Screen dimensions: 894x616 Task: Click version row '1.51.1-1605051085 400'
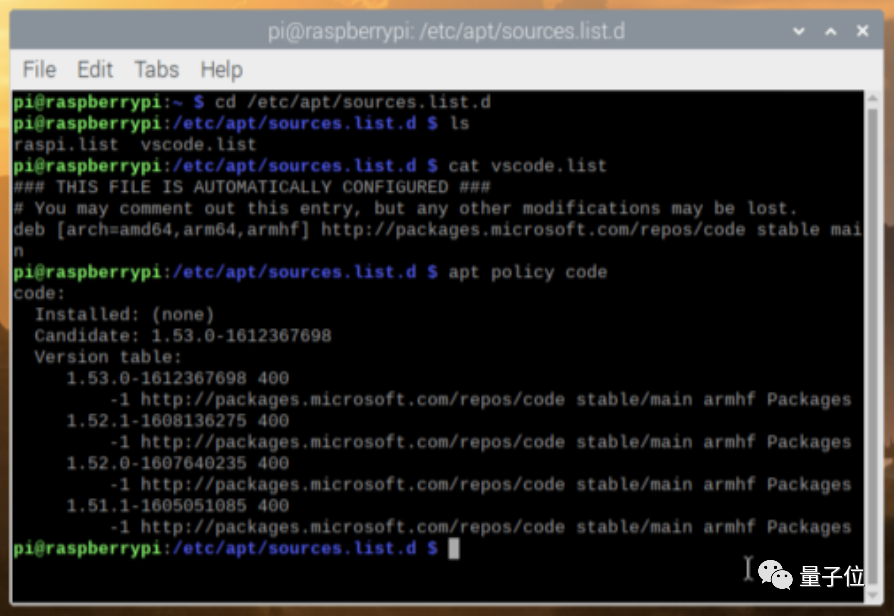(x=177, y=505)
